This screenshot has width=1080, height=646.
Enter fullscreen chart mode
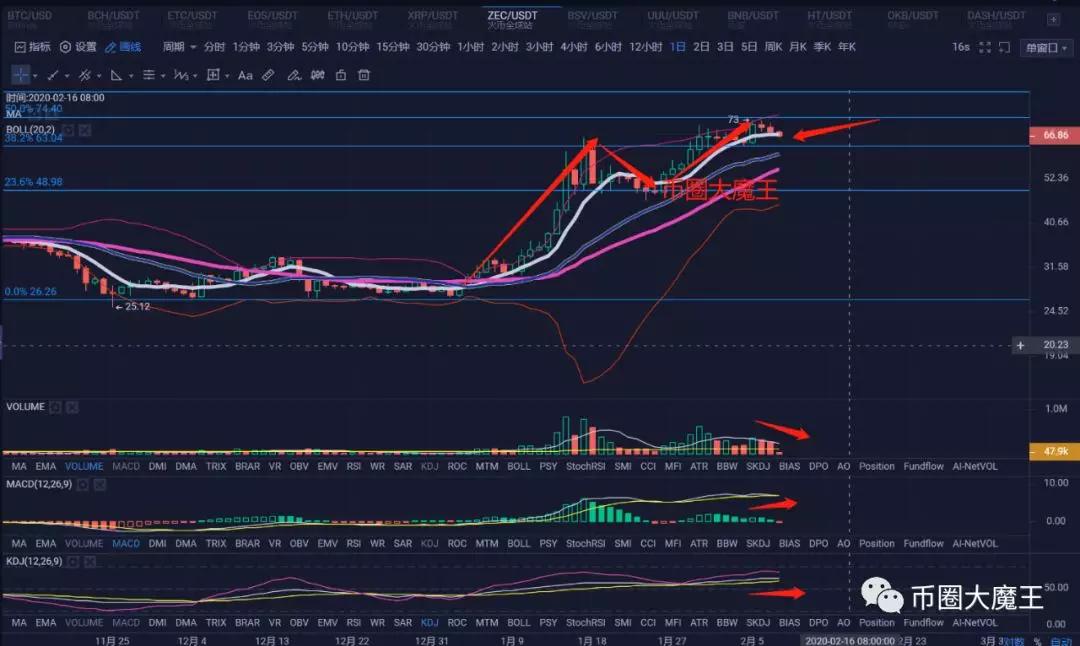(x=985, y=47)
